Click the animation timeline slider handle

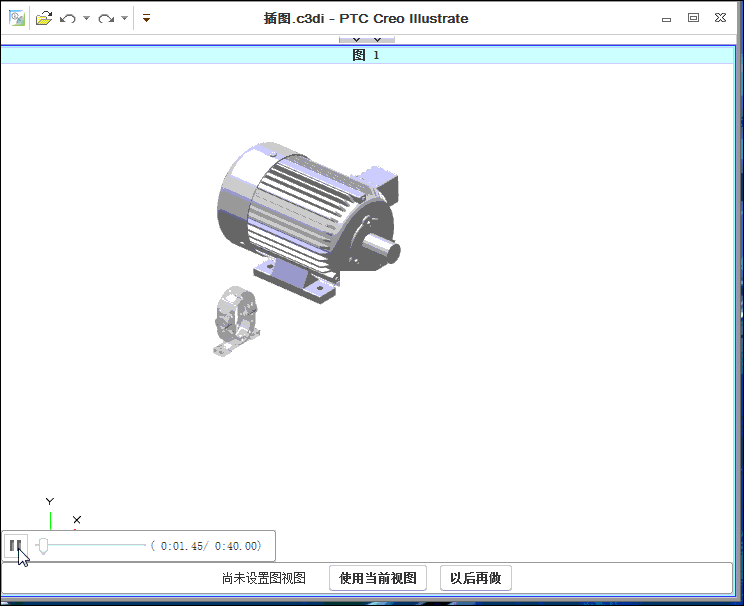click(x=43, y=546)
